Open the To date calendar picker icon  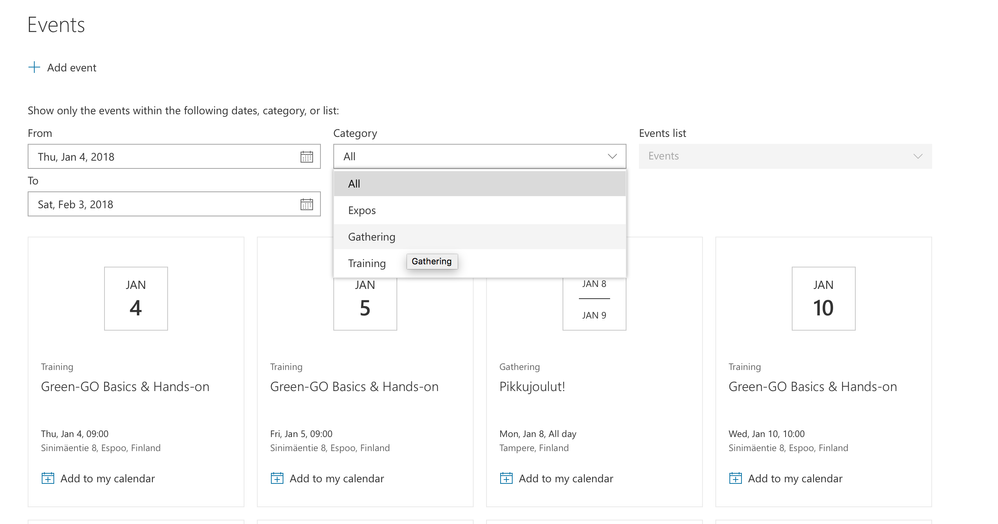pos(306,205)
